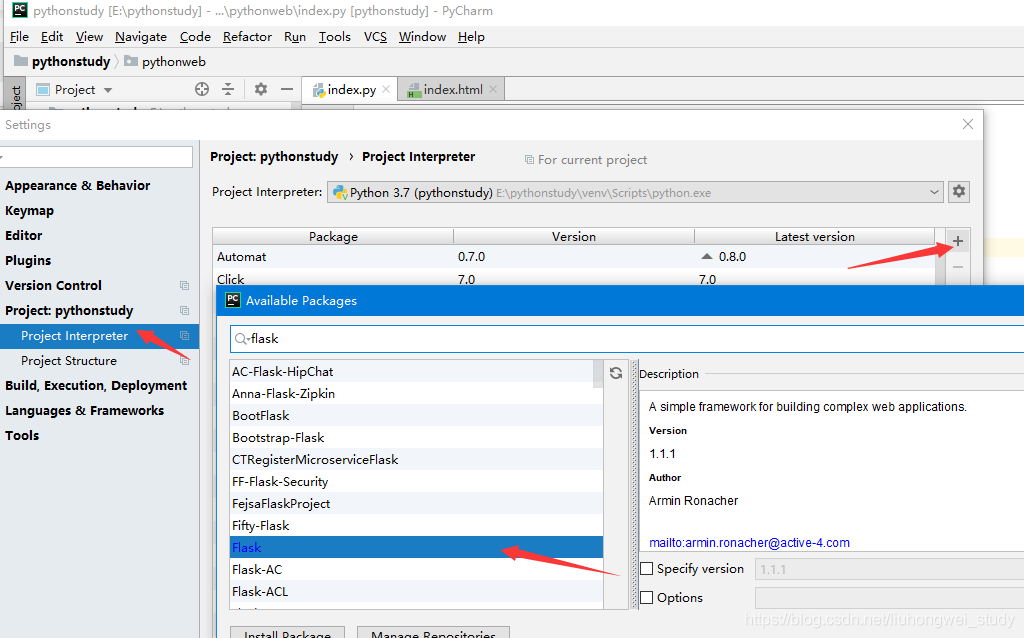Viewport: 1024px width, 638px height.
Task: Enable the Specify version checkbox
Action: tap(647, 569)
